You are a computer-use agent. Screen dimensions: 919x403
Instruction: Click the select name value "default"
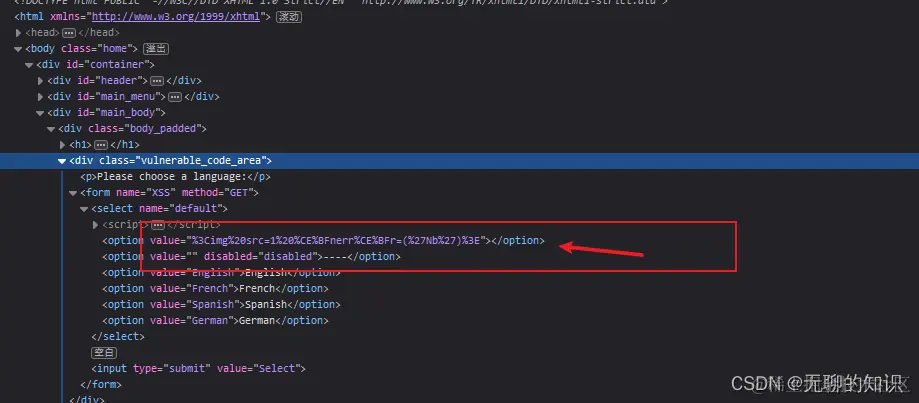(196, 208)
